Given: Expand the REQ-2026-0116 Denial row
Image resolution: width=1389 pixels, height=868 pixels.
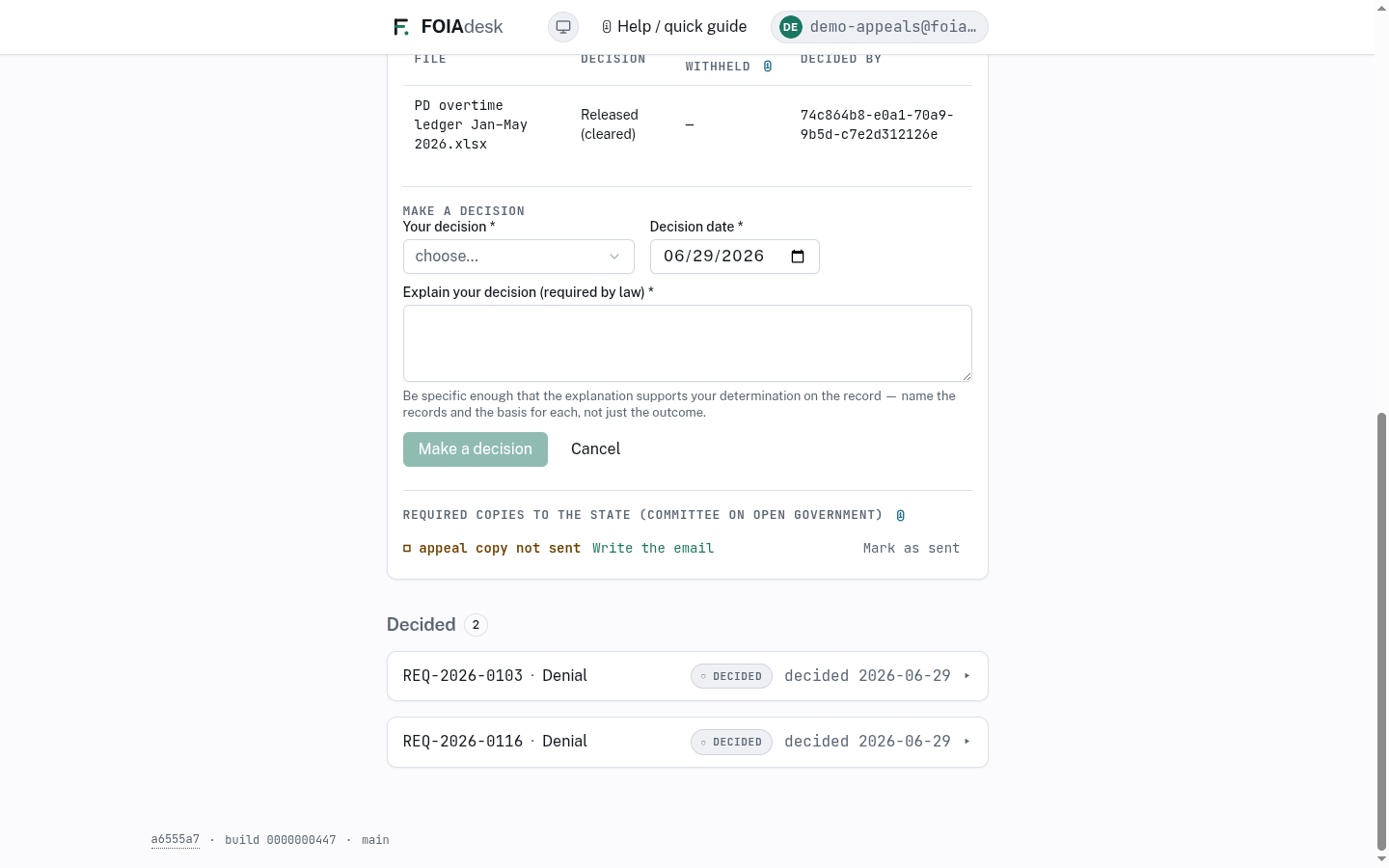Looking at the screenshot, I should pos(688,742).
